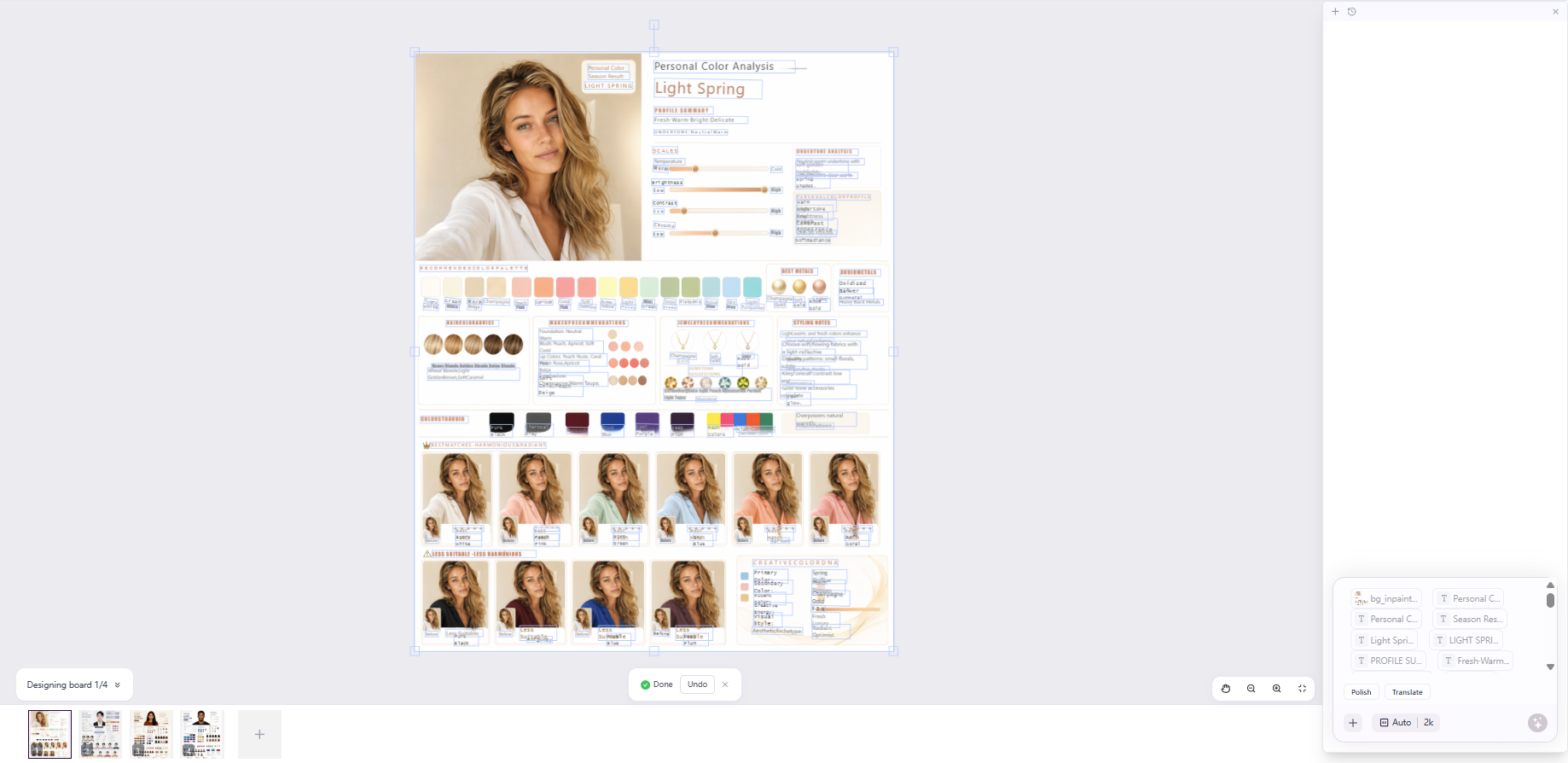Open board thumbnail 2
Screen dimensions: 1568x763
tap(101, 734)
